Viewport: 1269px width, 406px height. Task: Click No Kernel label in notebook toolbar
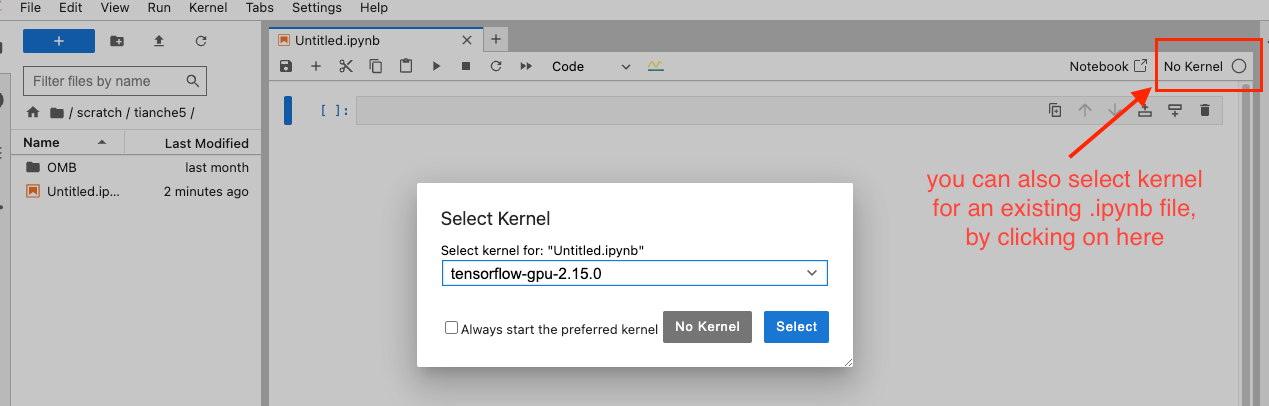click(1193, 66)
